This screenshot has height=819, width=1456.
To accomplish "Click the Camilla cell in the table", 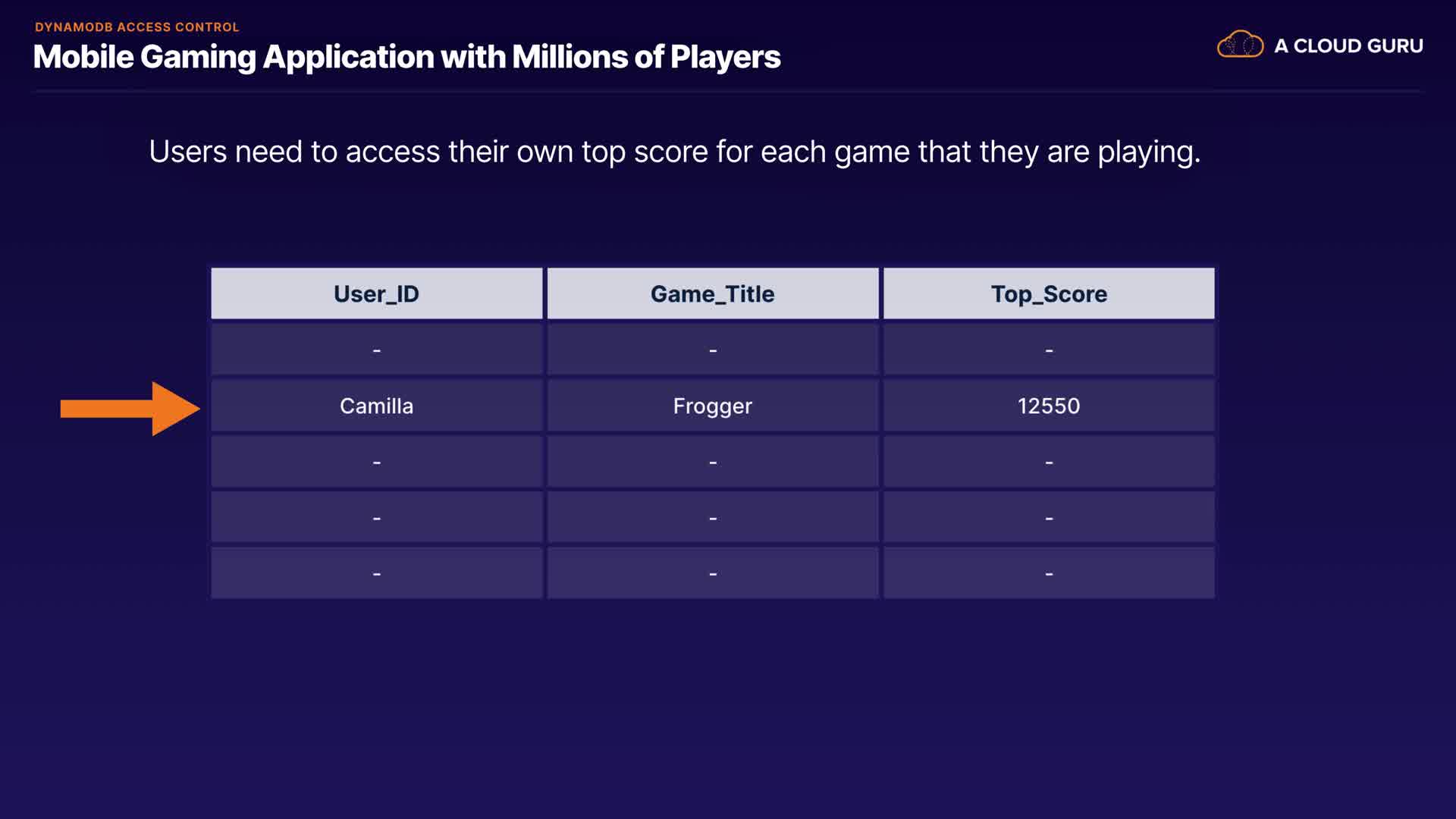I will point(376,406).
